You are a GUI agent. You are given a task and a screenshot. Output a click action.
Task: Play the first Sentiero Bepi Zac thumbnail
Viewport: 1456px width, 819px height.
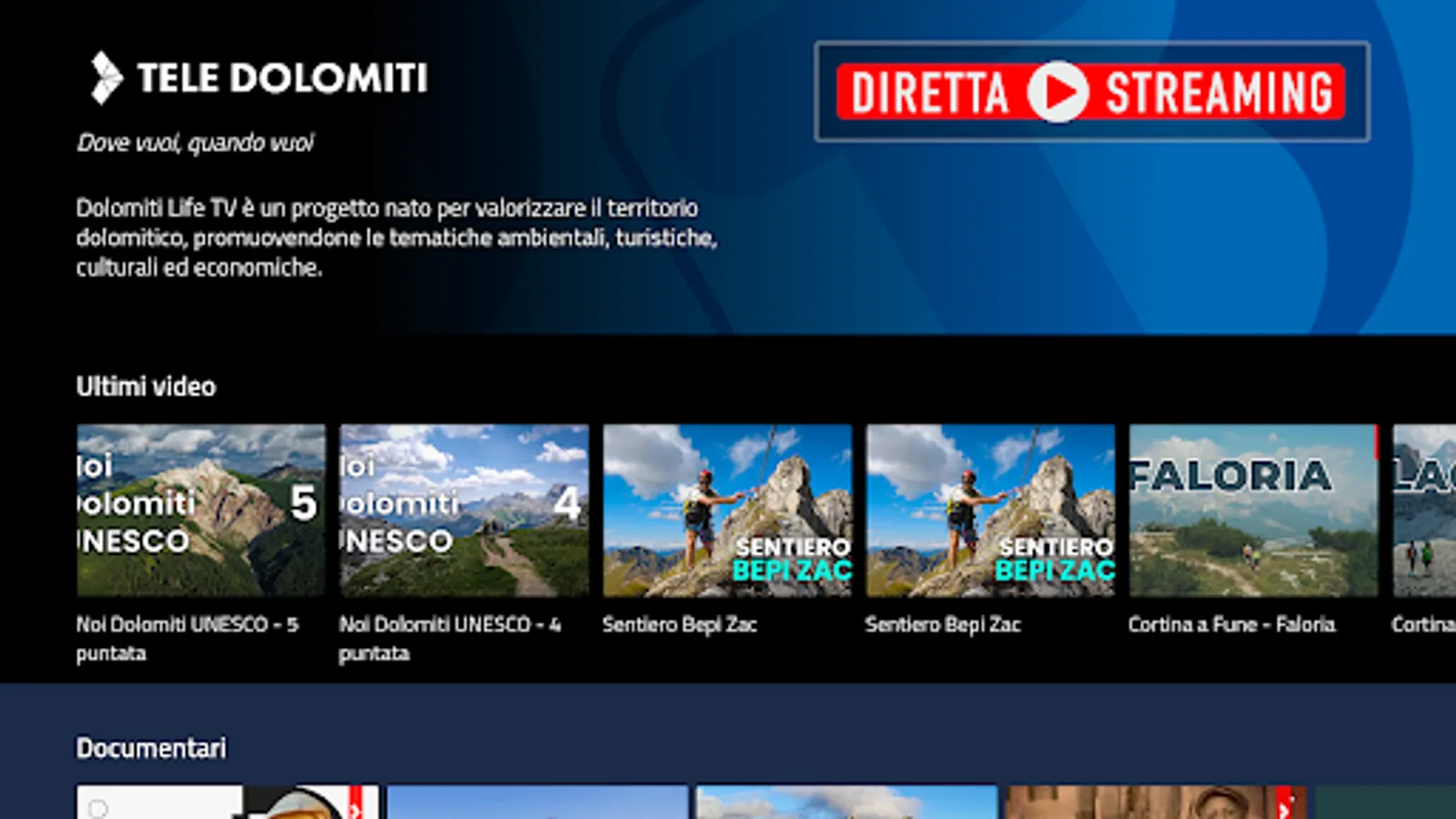pos(727,511)
